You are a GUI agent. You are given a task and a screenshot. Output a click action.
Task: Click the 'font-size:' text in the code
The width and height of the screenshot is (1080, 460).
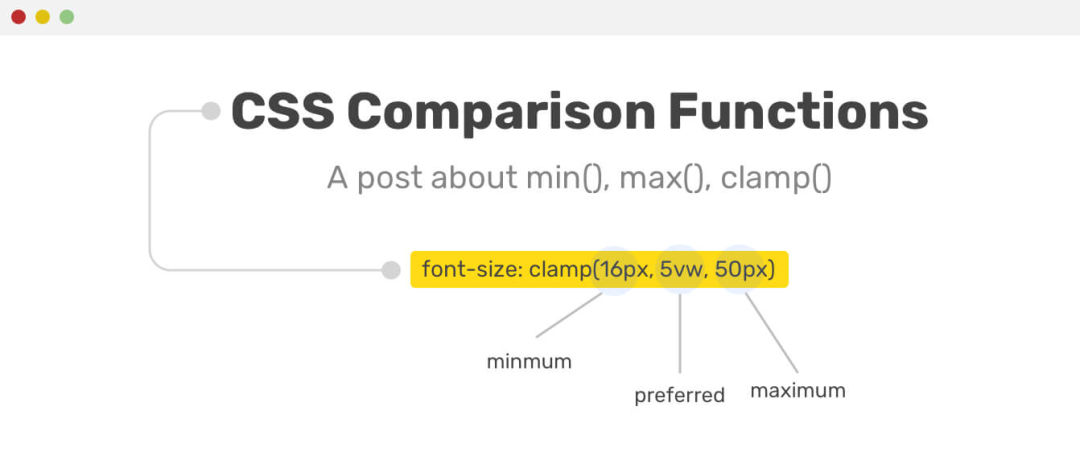(x=472, y=269)
